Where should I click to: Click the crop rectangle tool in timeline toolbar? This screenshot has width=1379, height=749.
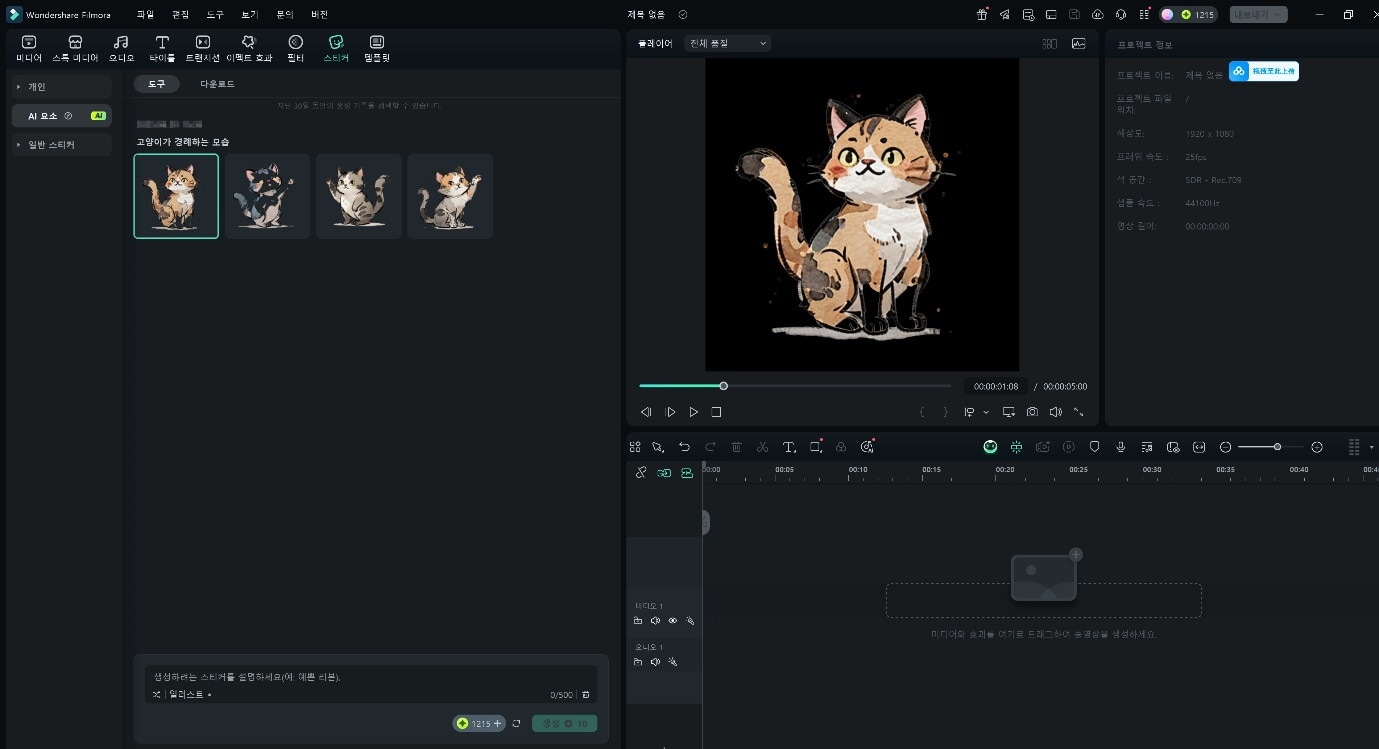[815, 447]
